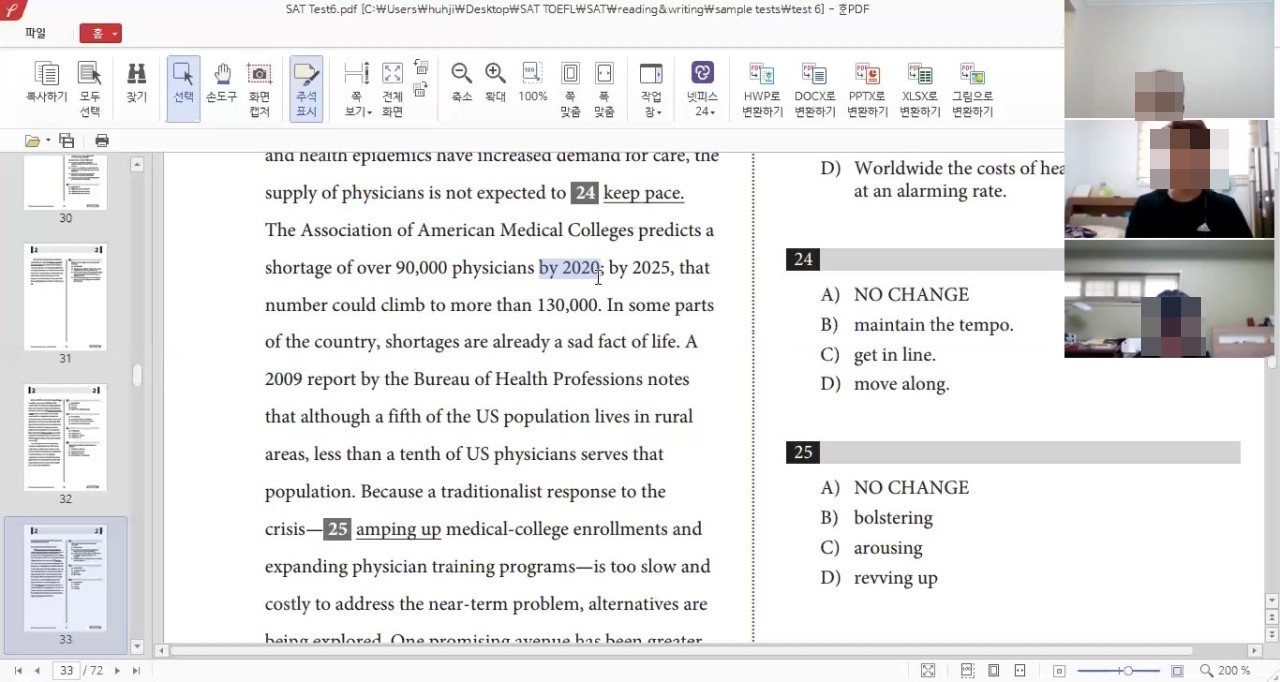Open the 넷피스 24 dropdown

702,88
